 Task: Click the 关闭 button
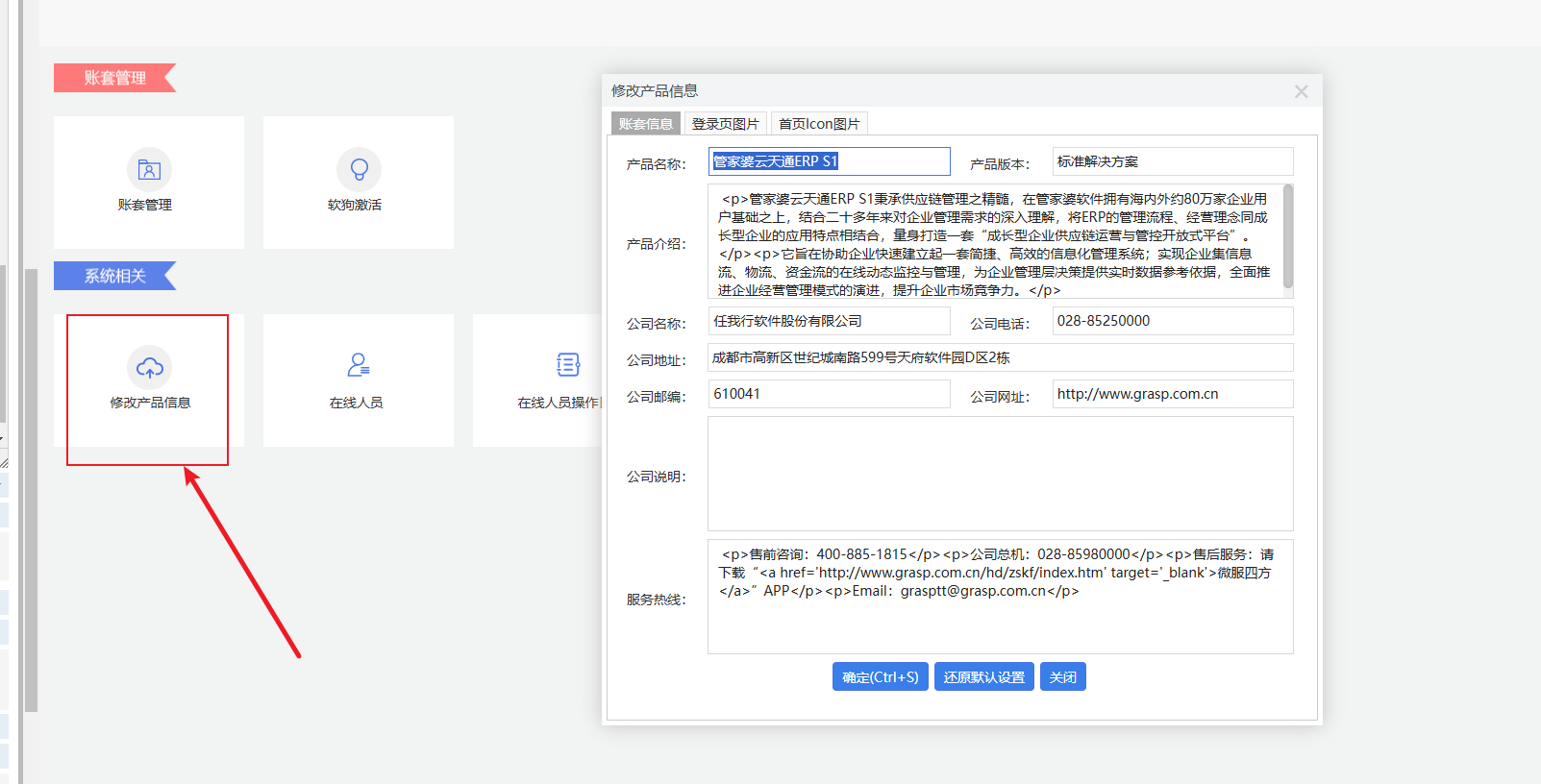click(x=1063, y=676)
